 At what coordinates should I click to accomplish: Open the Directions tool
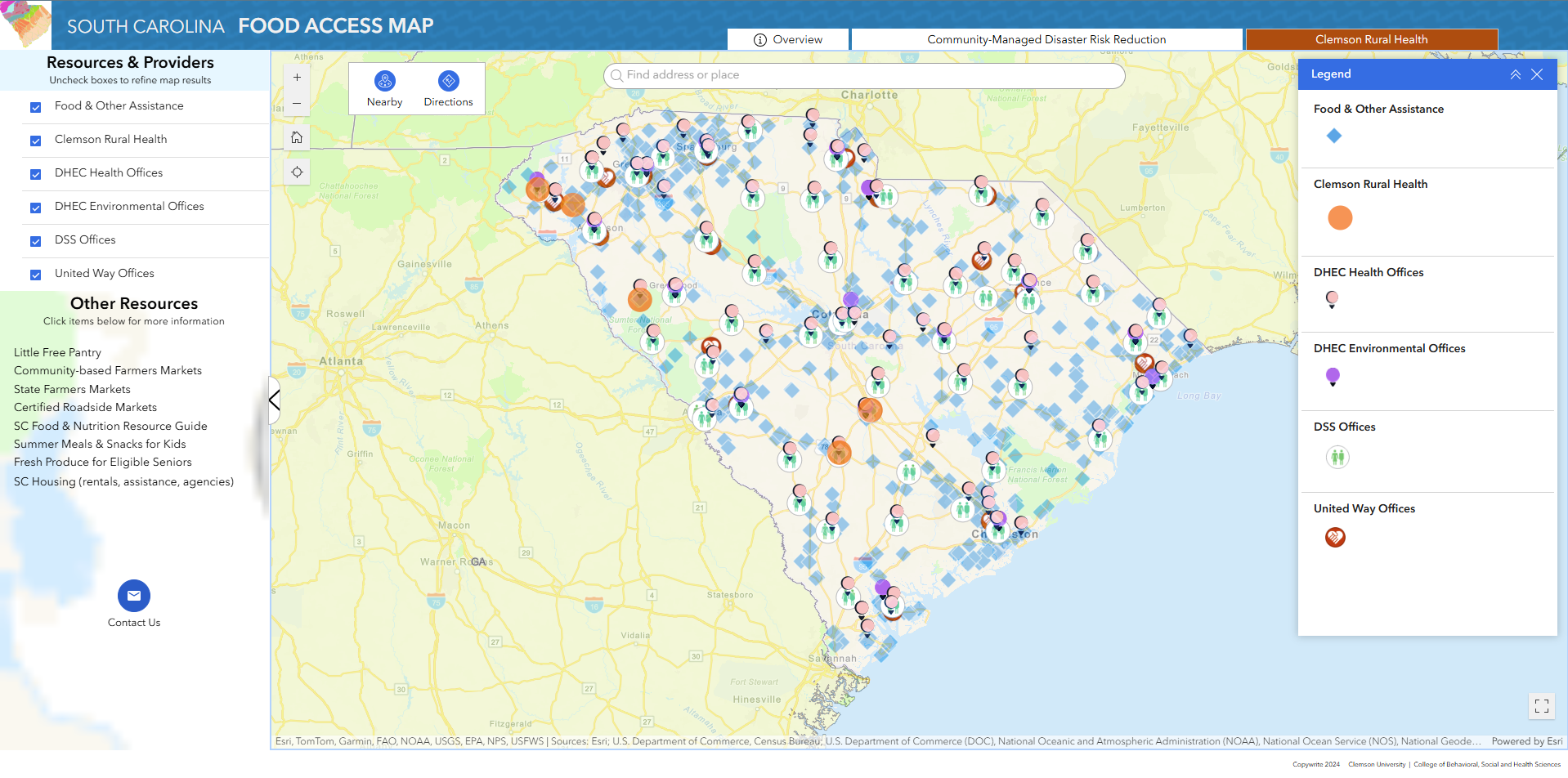pyautogui.click(x=448, y=88)
